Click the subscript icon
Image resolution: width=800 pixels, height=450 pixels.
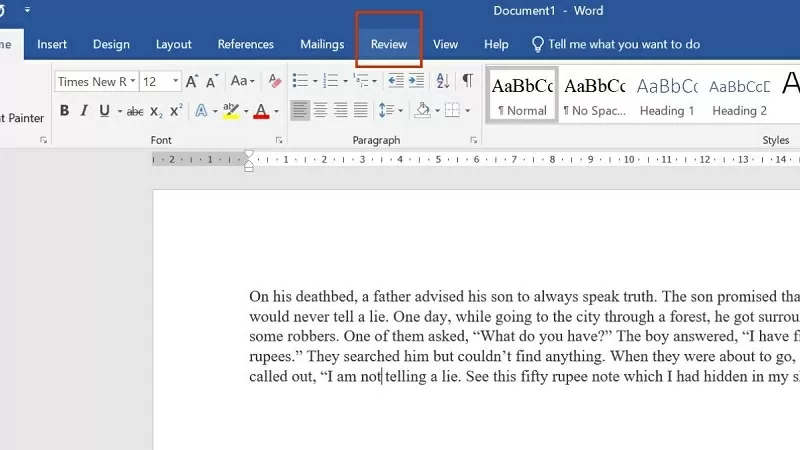[x=156, y=111]
